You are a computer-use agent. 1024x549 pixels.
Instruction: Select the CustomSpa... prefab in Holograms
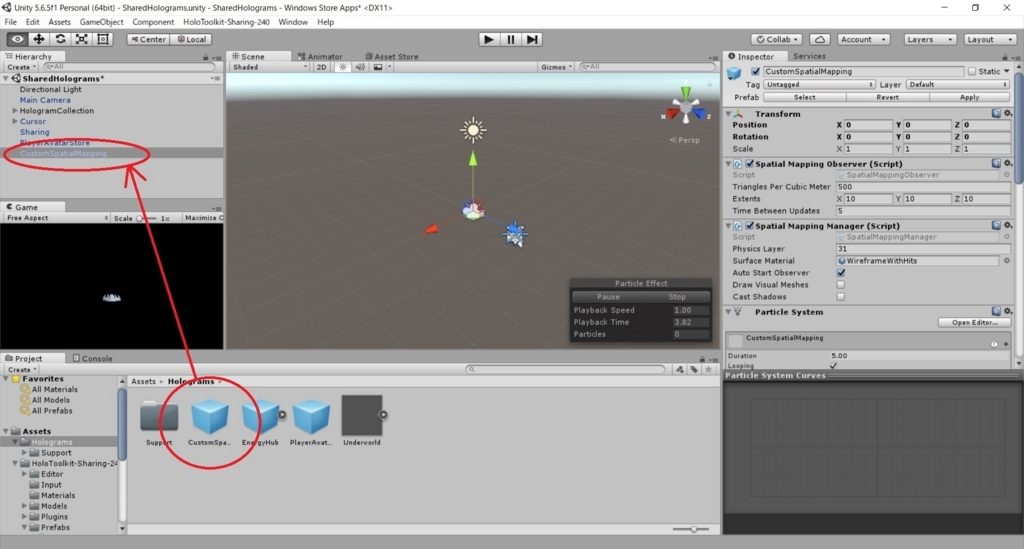[x=210, y=422]
